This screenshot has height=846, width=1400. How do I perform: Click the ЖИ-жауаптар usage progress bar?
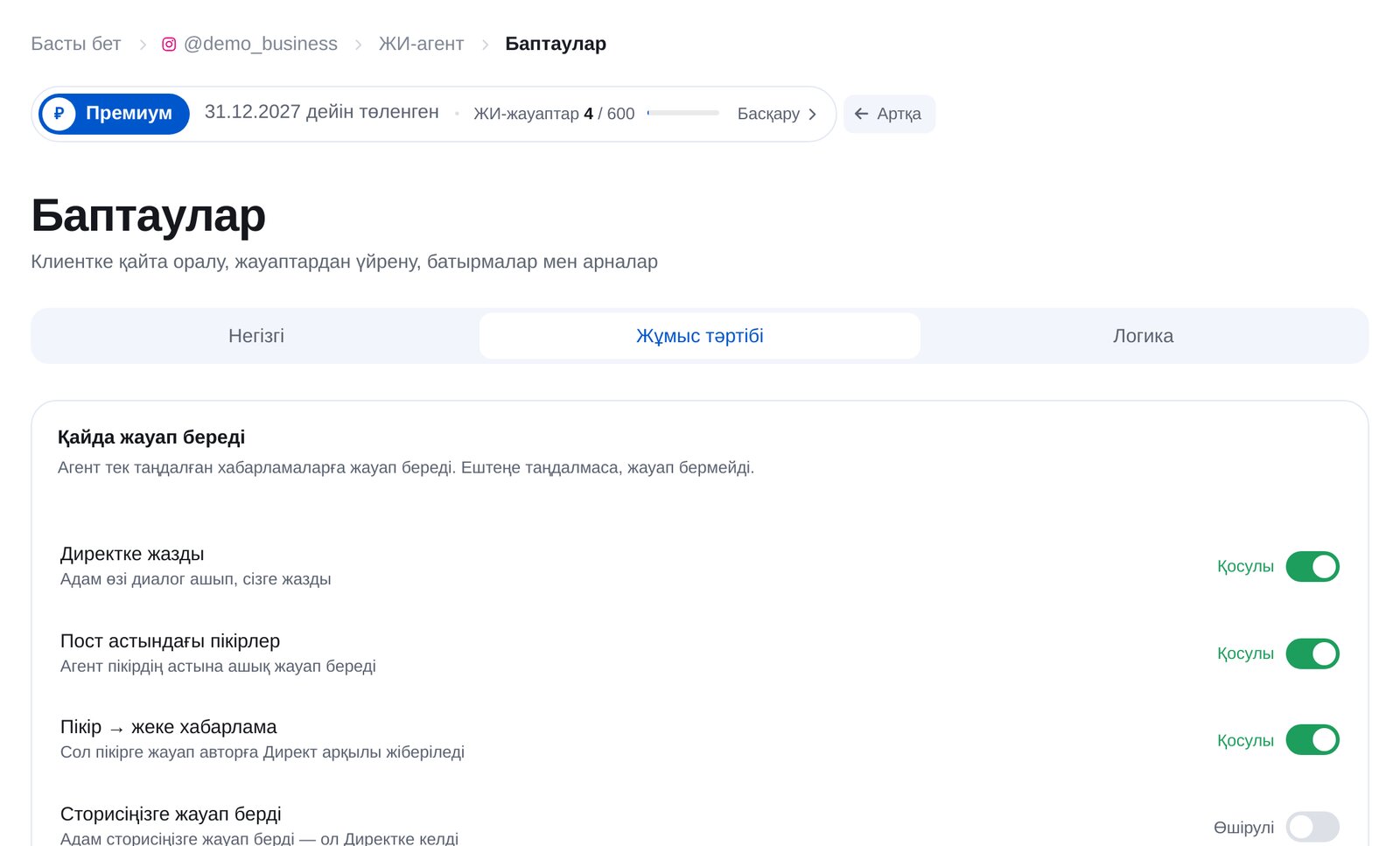coord(683,113)
